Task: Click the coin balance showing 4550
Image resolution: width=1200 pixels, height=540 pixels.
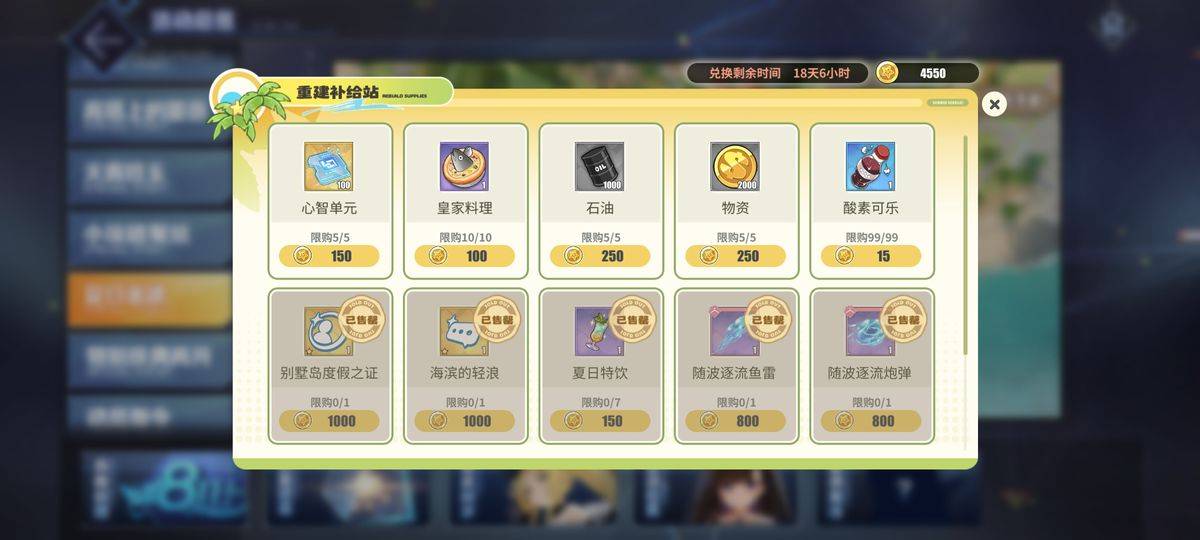Action: (927, 73)
